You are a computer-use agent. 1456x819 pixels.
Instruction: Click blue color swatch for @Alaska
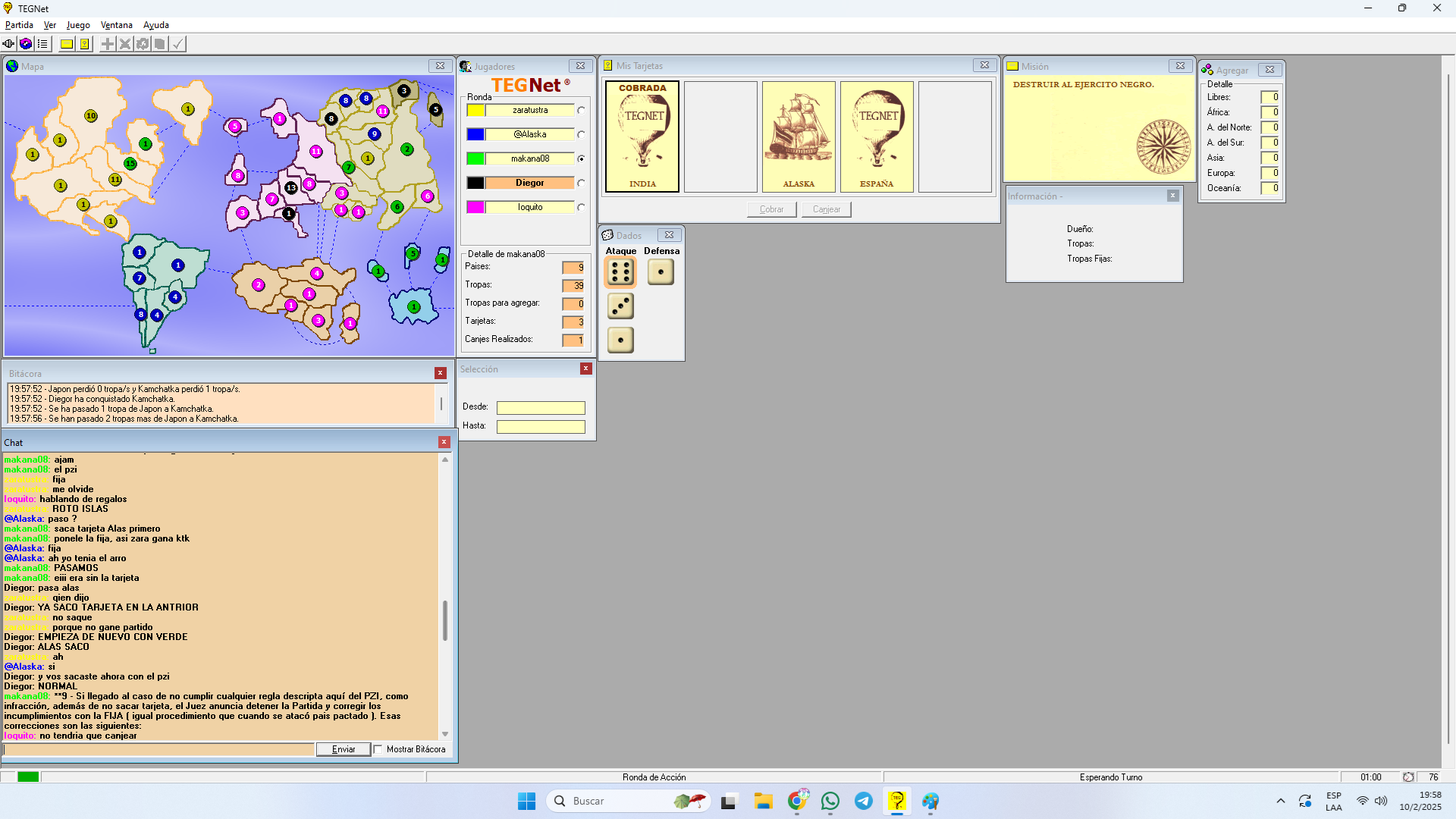[475, 134]
